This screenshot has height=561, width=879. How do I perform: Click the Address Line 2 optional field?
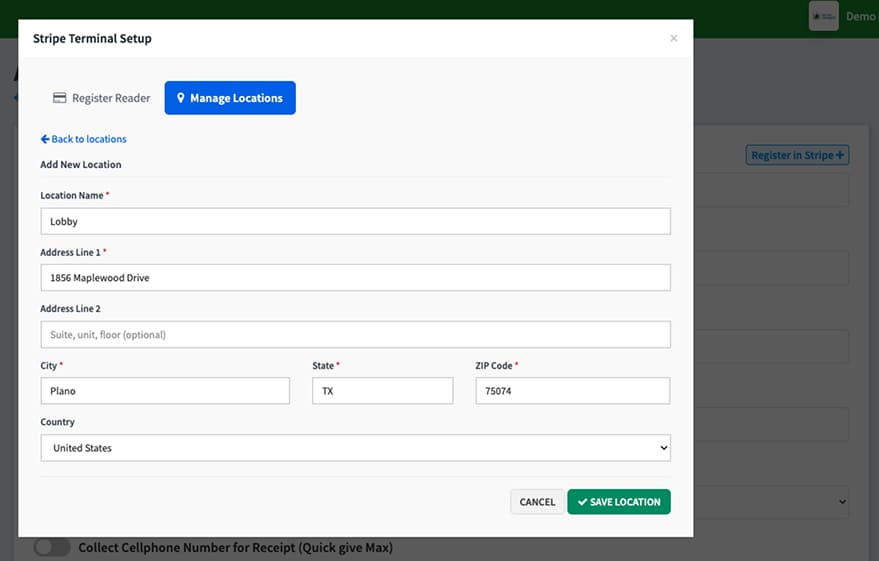pyautogui.click(x=355, y=335)
